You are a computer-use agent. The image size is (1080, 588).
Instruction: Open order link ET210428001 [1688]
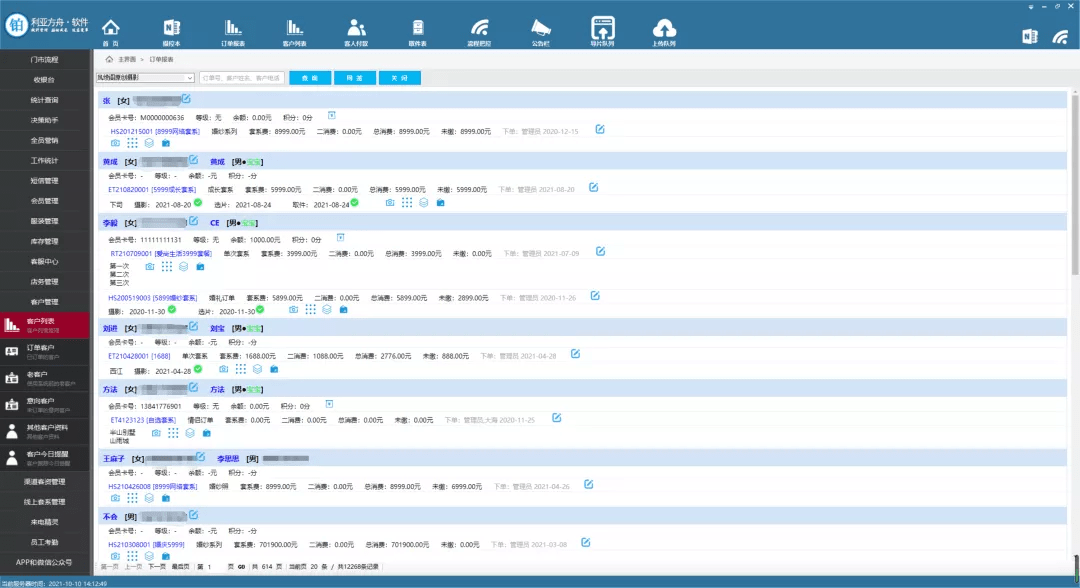139,356
